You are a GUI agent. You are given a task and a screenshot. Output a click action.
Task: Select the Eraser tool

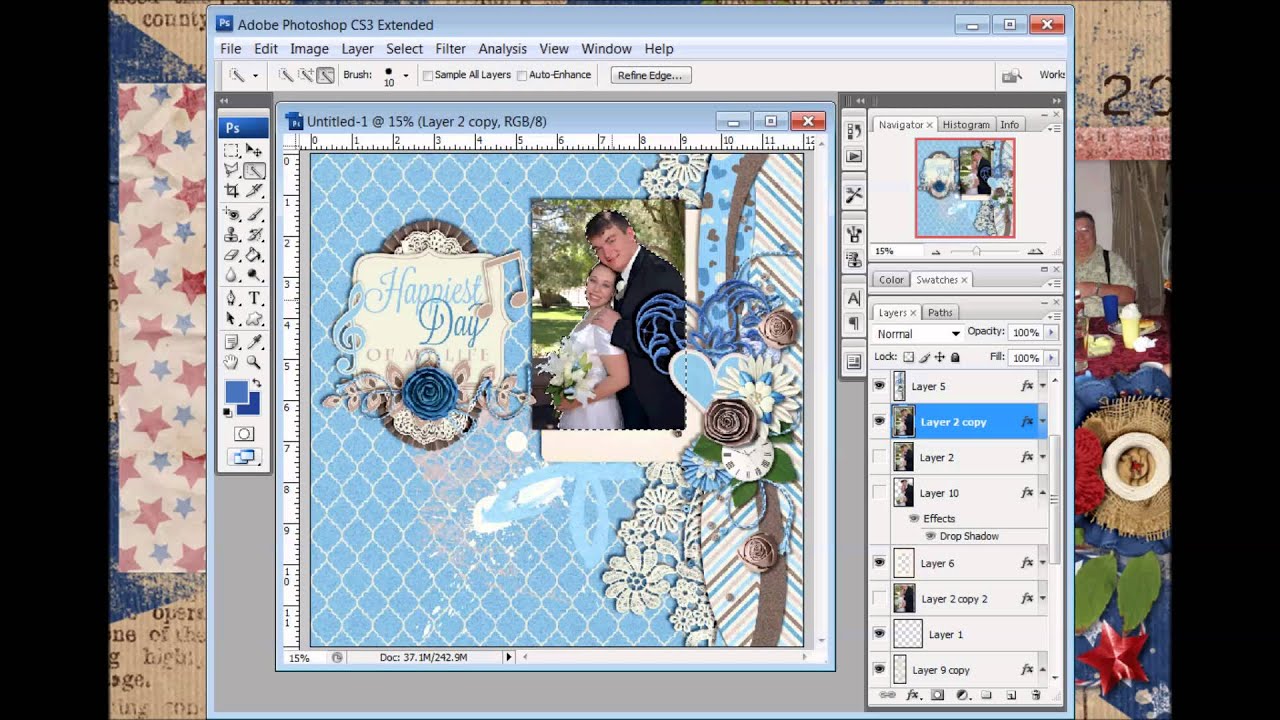pos(232,255)
